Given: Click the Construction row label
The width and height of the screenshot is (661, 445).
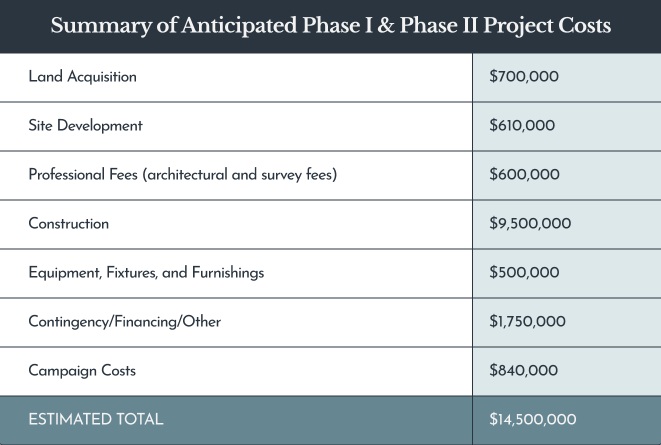Looking at the screenshot, I should (68, 223).
